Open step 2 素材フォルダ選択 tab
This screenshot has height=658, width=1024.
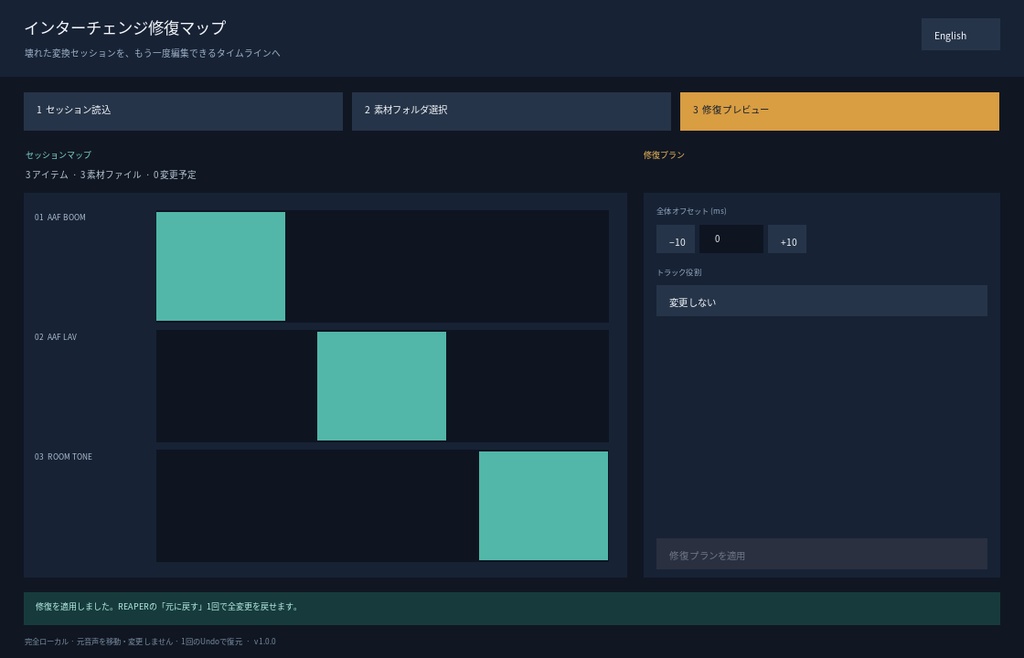(511, 111)
